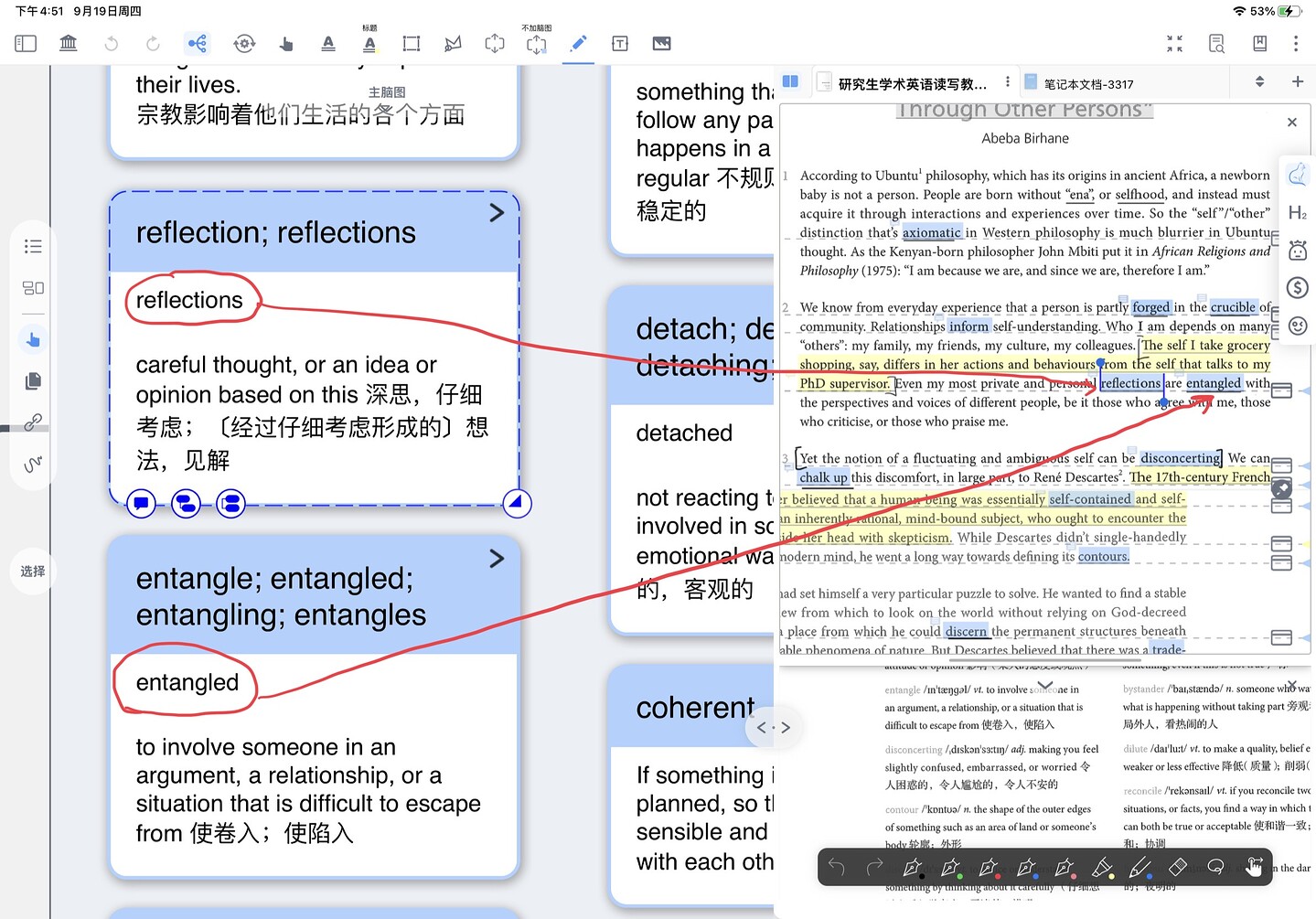Open the copy documents icon in left sidebar
The image size is (1316, 919).
coord(33,380)
